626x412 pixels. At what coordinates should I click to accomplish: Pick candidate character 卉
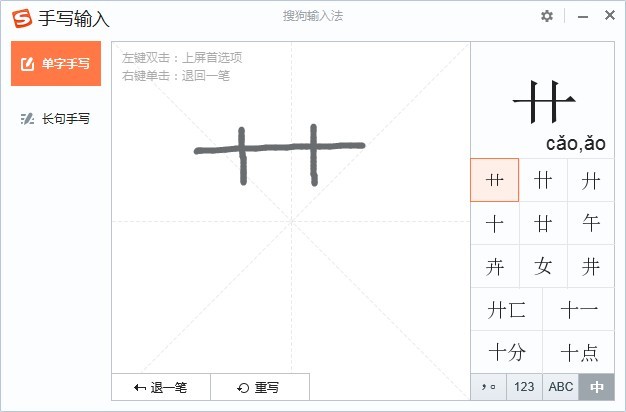click(x=494, y=266)
